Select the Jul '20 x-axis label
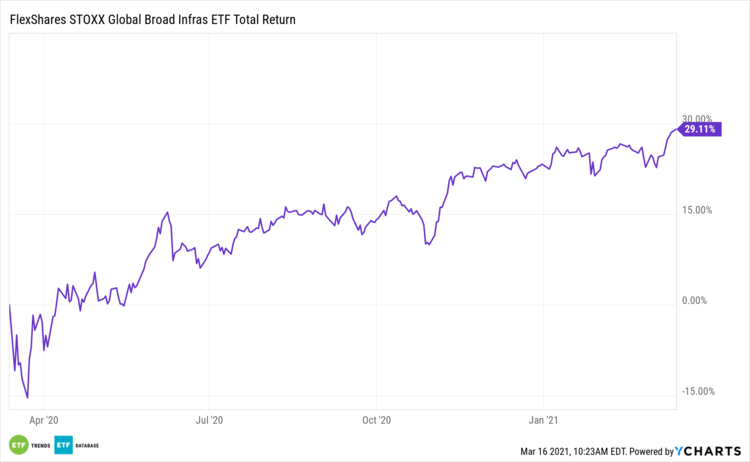750x462 pixels. [x=210, y=422]
